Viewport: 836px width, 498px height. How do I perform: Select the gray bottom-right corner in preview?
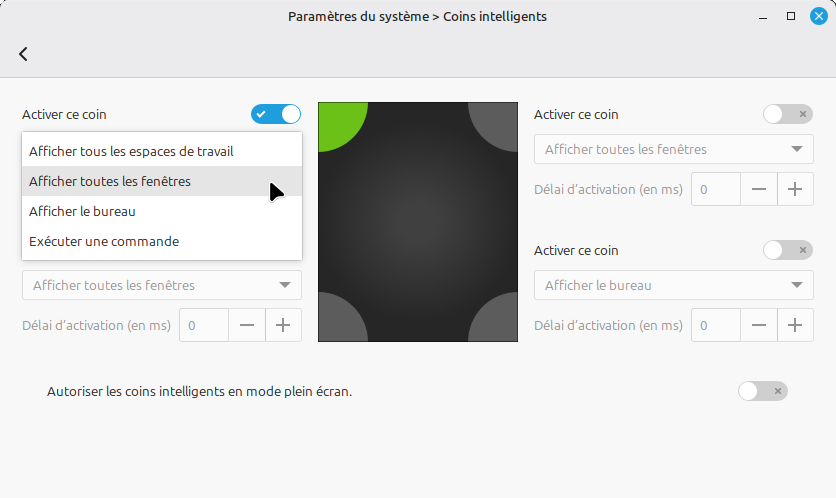click(x=496, y=319)
